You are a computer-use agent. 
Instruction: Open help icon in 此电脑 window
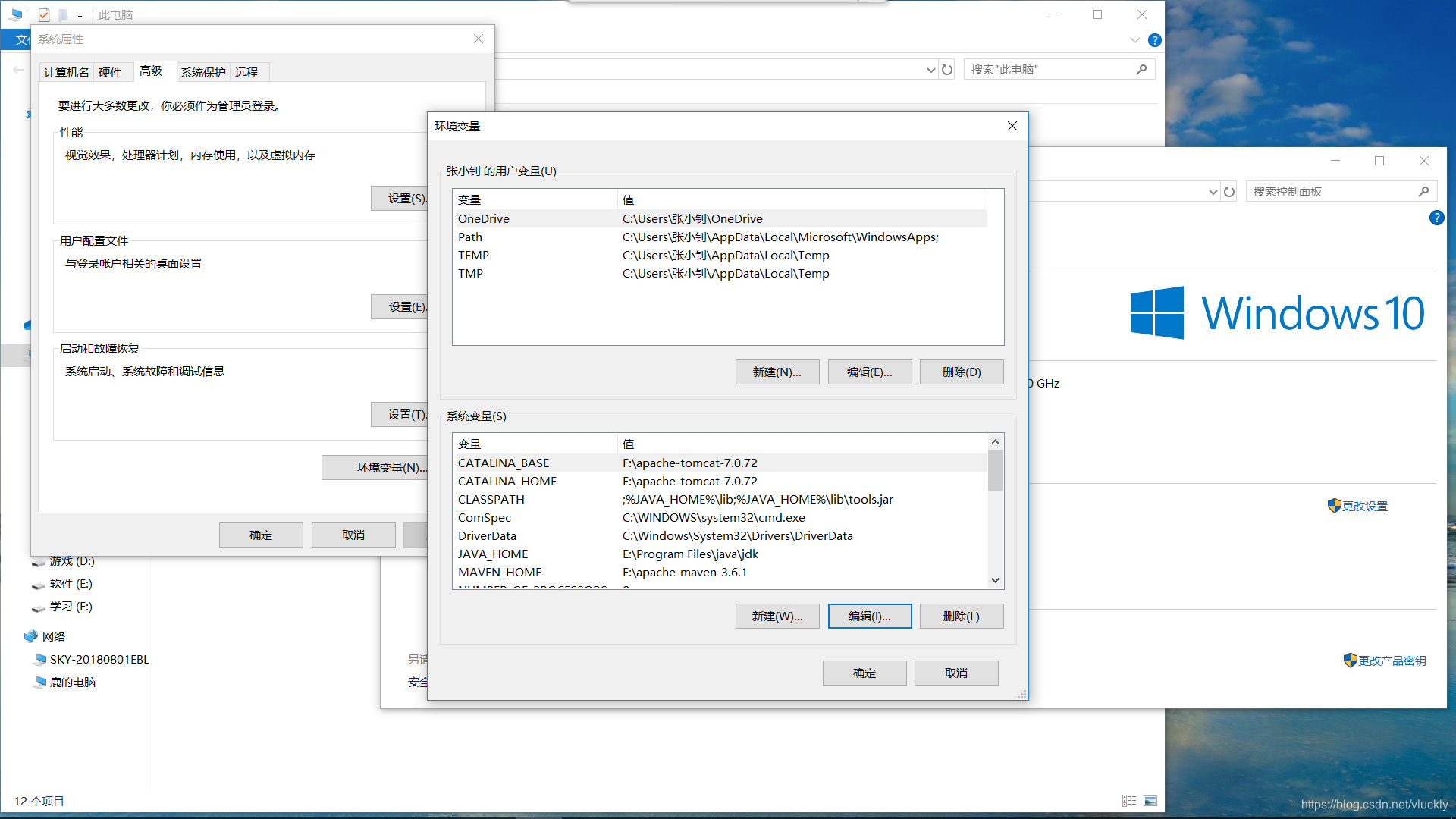(x=1154, y=40)
